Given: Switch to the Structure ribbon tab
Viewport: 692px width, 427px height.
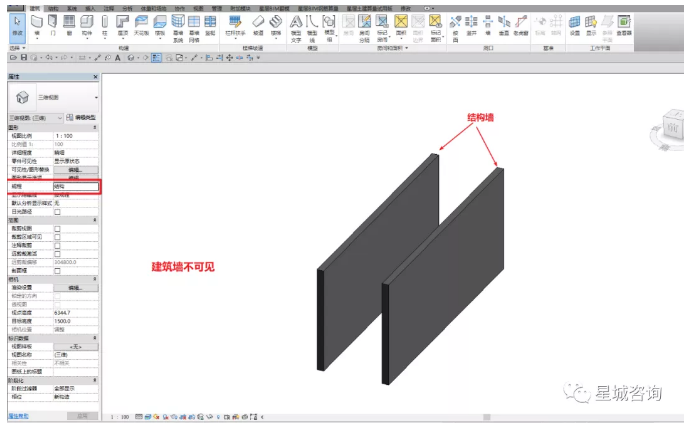Looking at the screenshot, I should 53,8.
